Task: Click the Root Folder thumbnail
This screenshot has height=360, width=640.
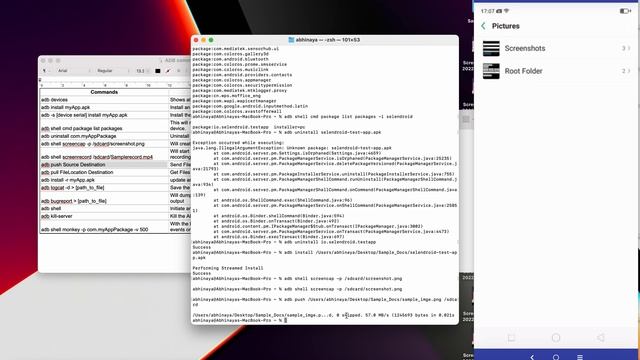Action: pyautogui.click(x=491, y=71)
